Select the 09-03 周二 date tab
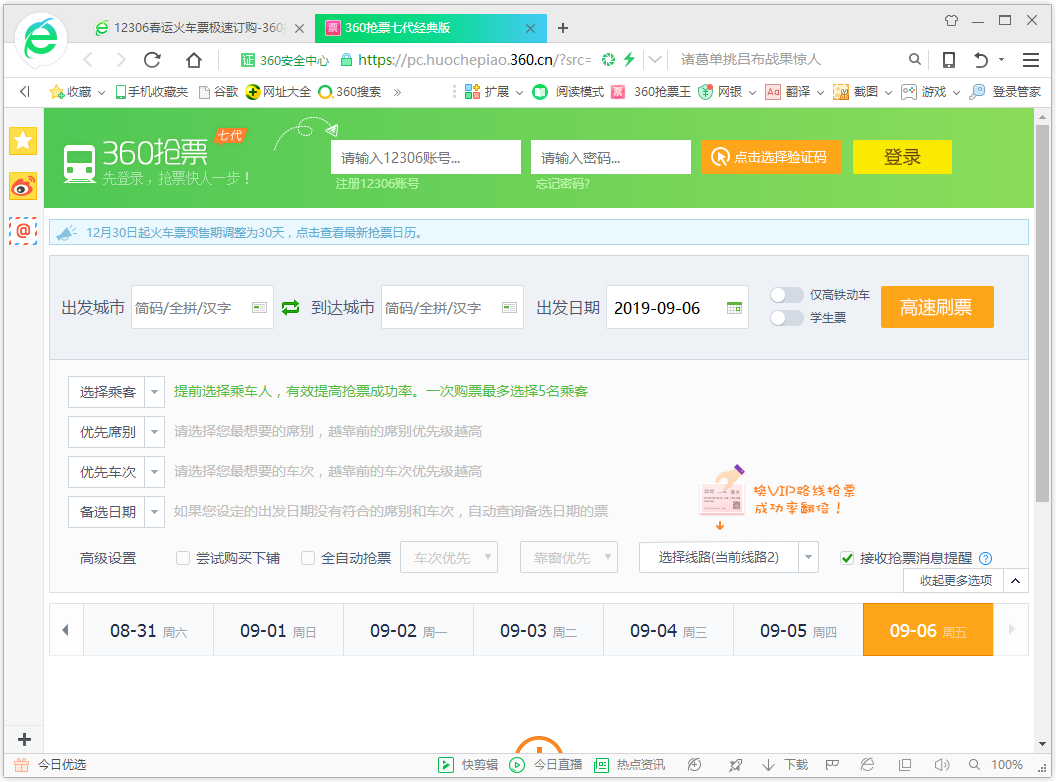This screenshot has width=1056, height=782. [x=538, y=631]
